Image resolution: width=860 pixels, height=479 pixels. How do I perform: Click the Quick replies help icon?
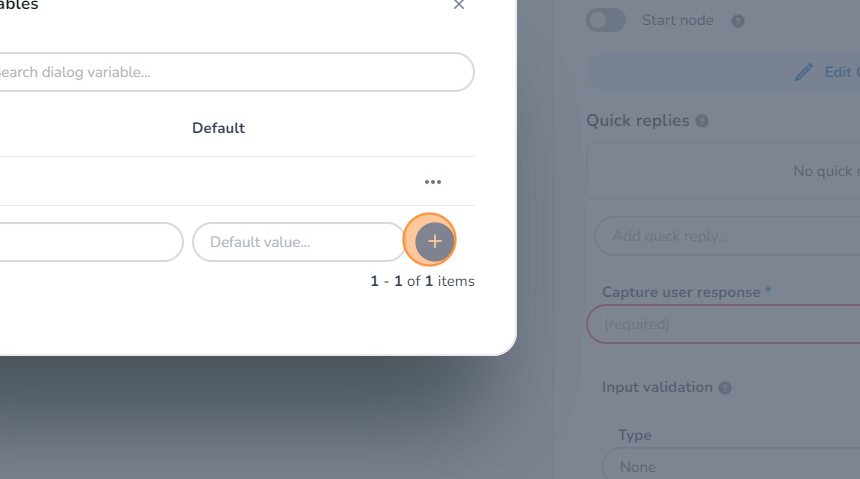(x=702, y=121)
